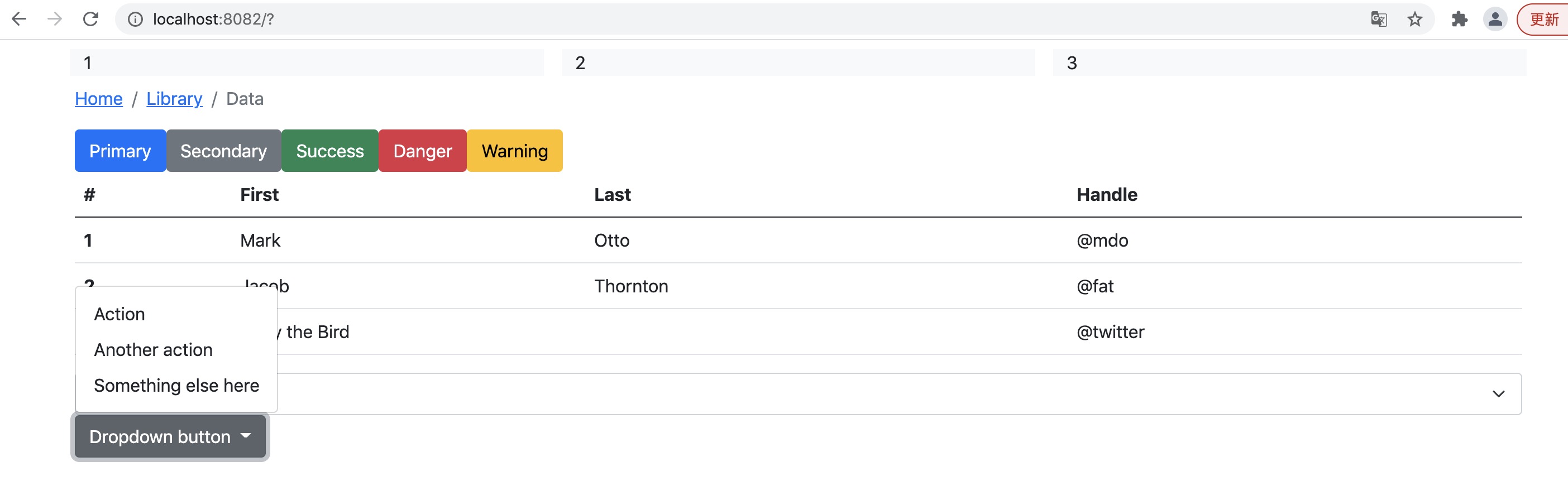Focus the localhost address bar
Viewport: 1568px width, 481px height.
(730, 20)
